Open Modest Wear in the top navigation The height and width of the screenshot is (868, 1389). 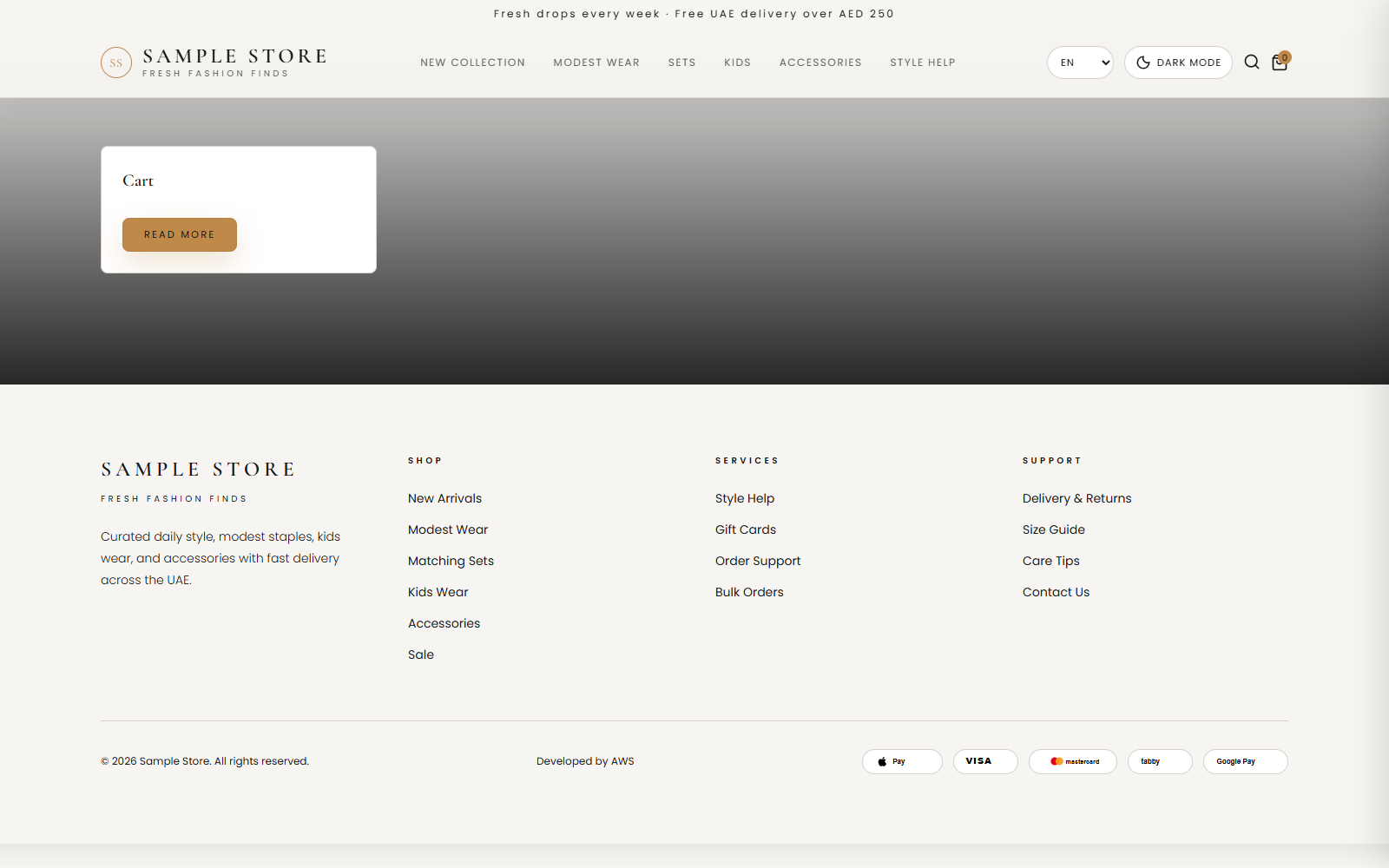[x=596, y=62]
